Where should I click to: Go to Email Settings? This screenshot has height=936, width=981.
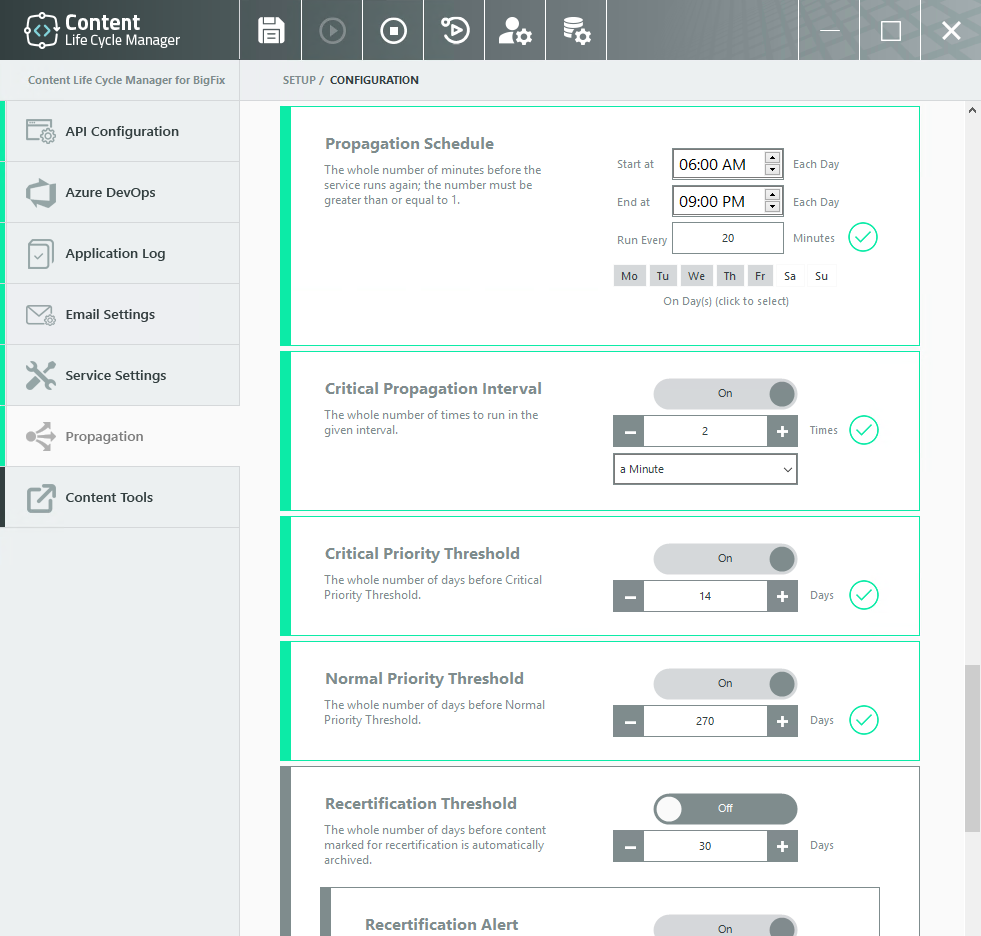point(122,314)
